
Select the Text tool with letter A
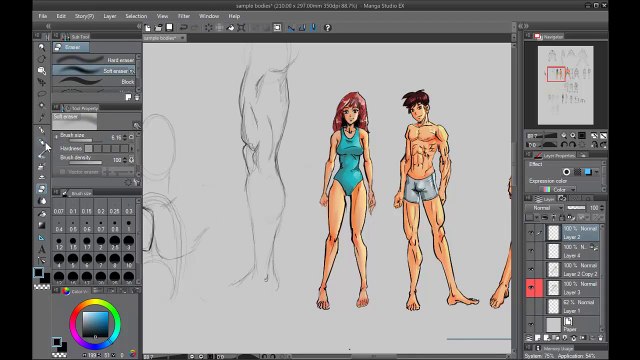[x=42, y=249]
